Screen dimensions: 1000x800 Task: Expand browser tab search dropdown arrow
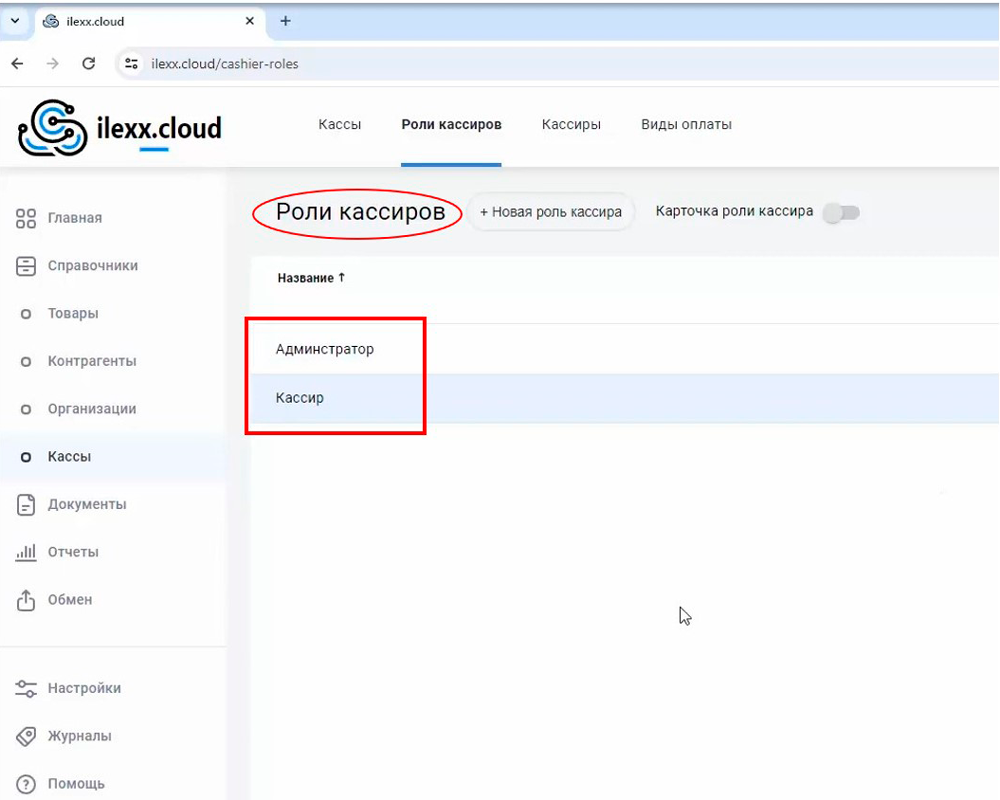(15, 21)
